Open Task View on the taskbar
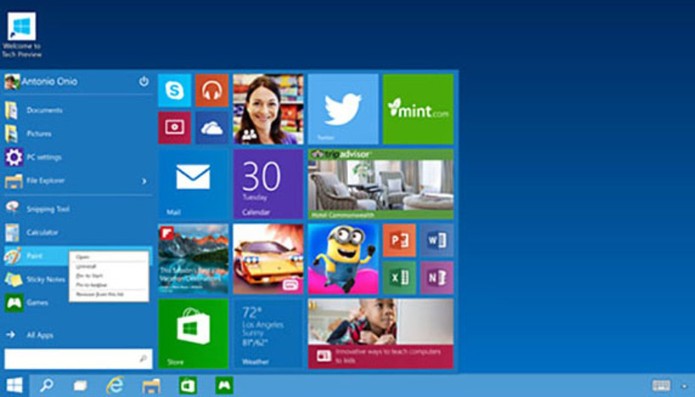Screen dimensions: 695x397 coord(80,386)
